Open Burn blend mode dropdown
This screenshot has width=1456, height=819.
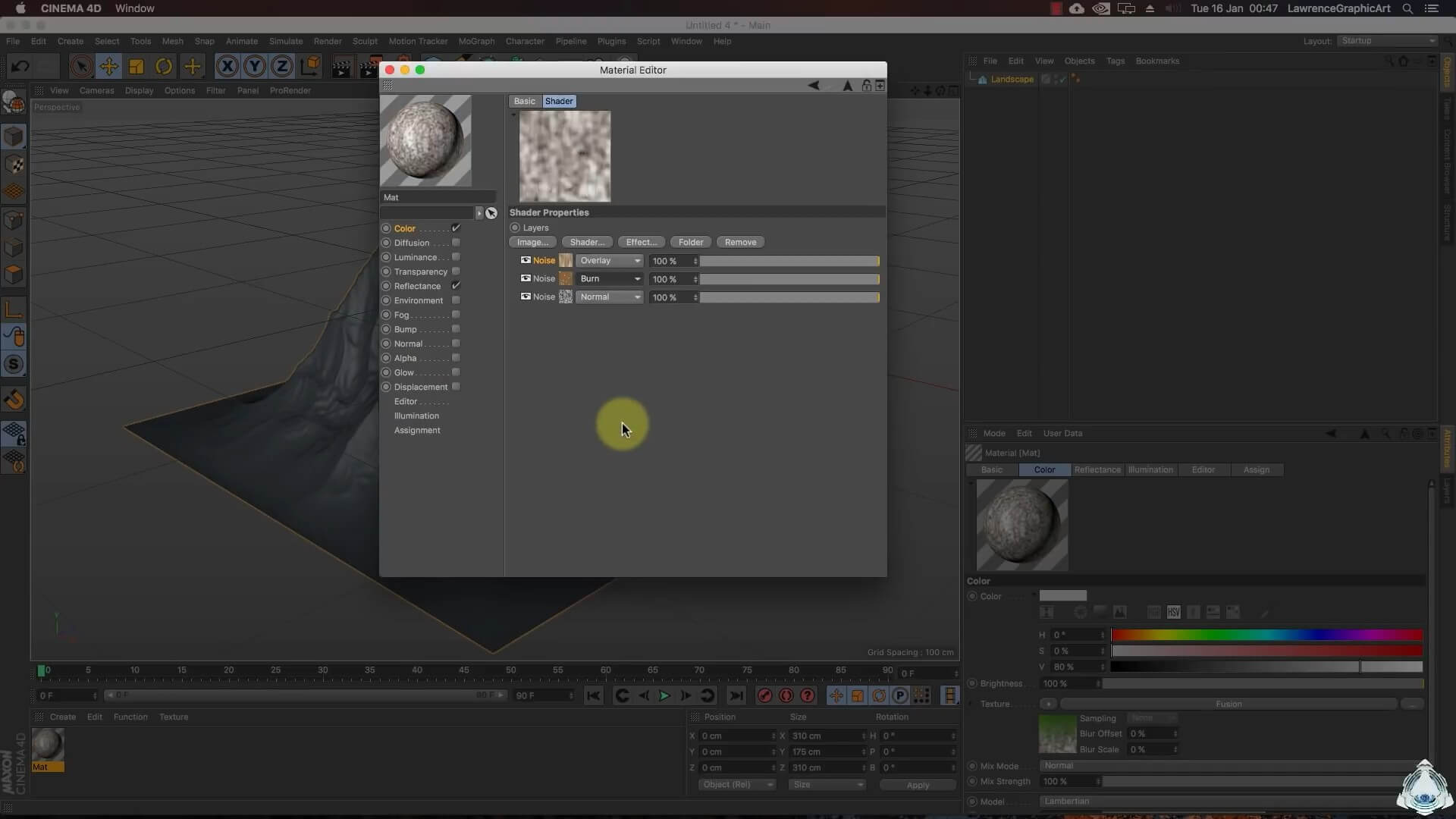click(610, 279)
